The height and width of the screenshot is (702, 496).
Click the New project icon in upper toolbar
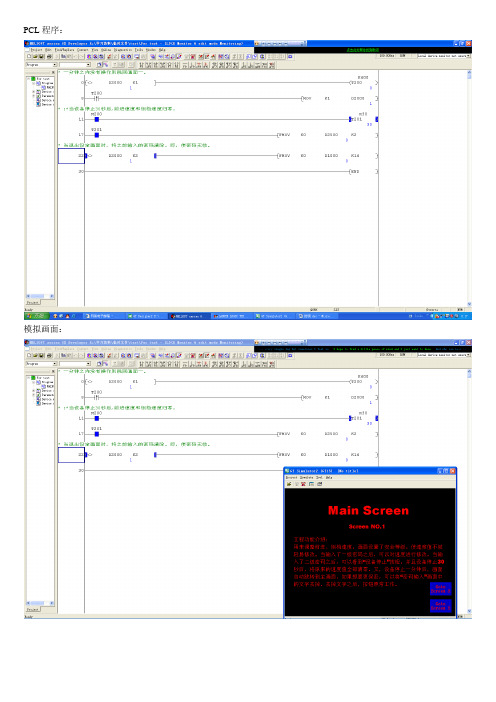point(29,57)
